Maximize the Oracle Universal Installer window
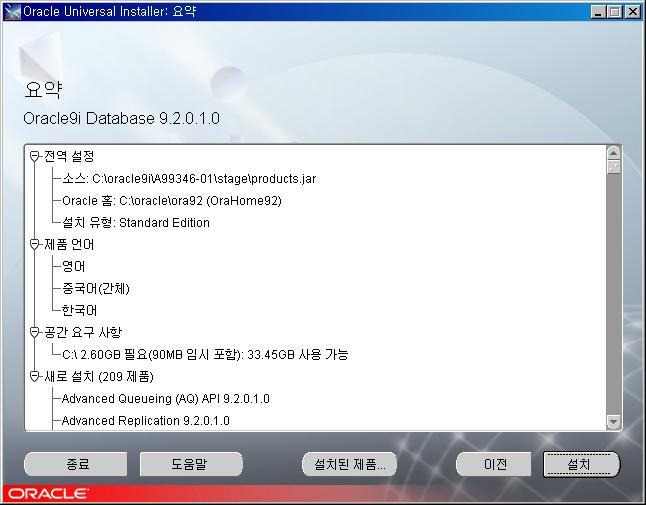Viewport: 646px width, 505px height. point(614,12)
